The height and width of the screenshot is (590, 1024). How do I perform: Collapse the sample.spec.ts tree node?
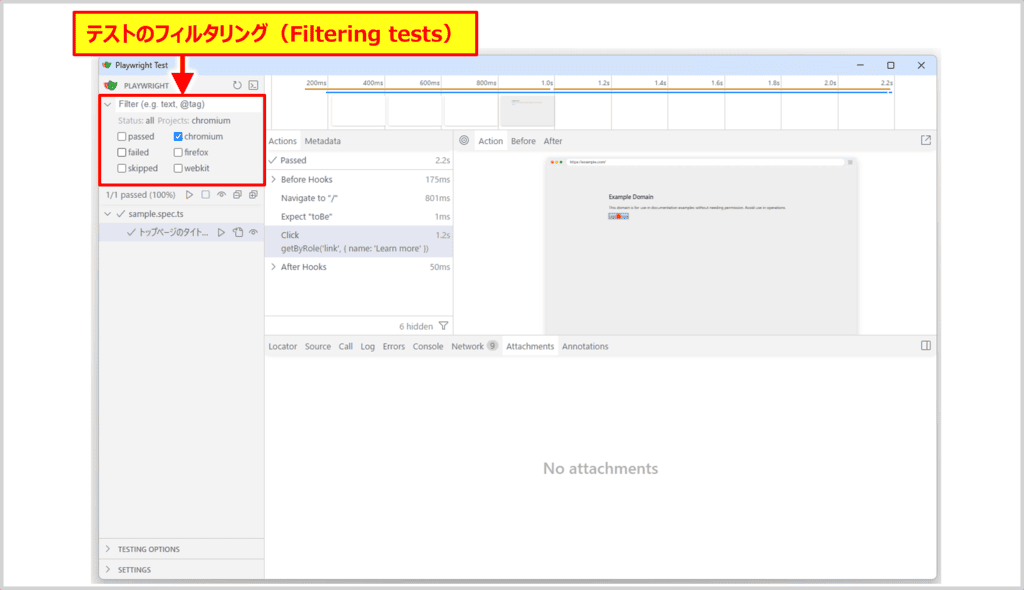[x=108, y=214]
